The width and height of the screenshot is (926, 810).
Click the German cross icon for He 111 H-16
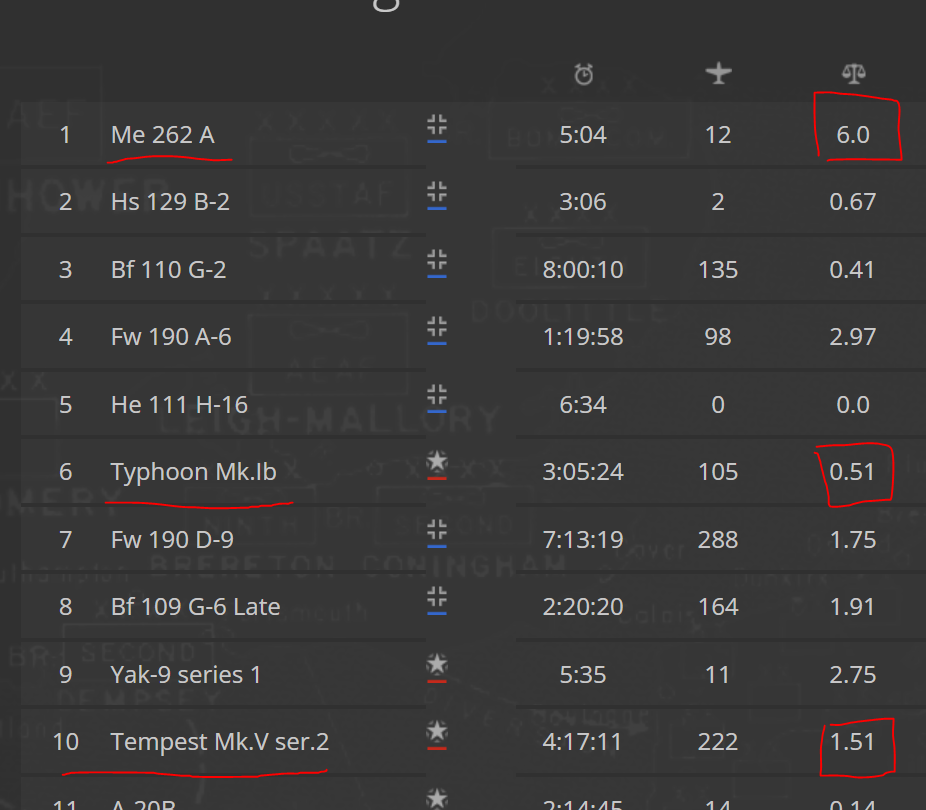(437, 398)
